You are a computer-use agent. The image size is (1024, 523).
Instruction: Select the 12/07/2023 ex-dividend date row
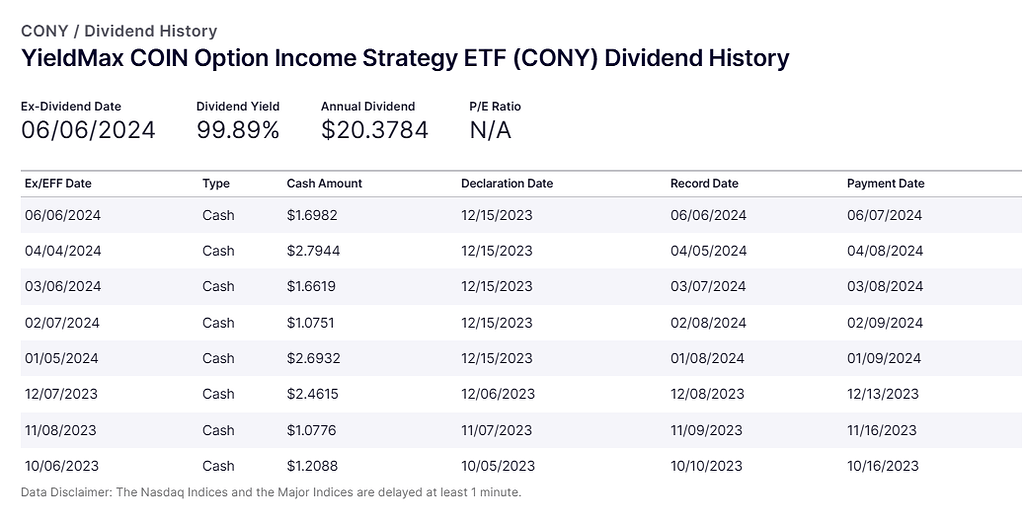click(x=62, y=394)
